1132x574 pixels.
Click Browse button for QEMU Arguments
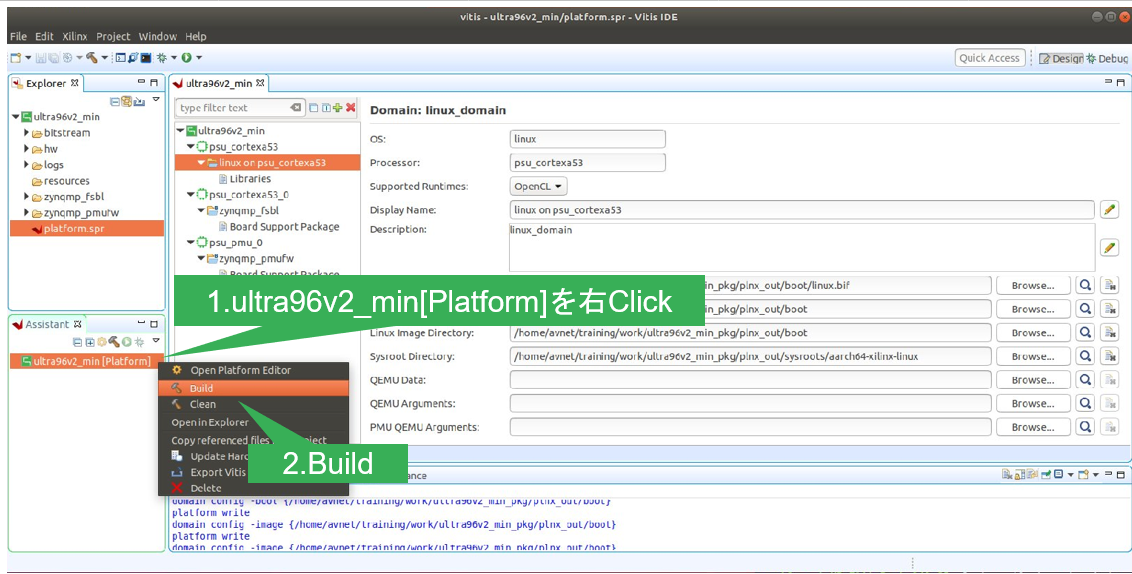pos(1032,404)
